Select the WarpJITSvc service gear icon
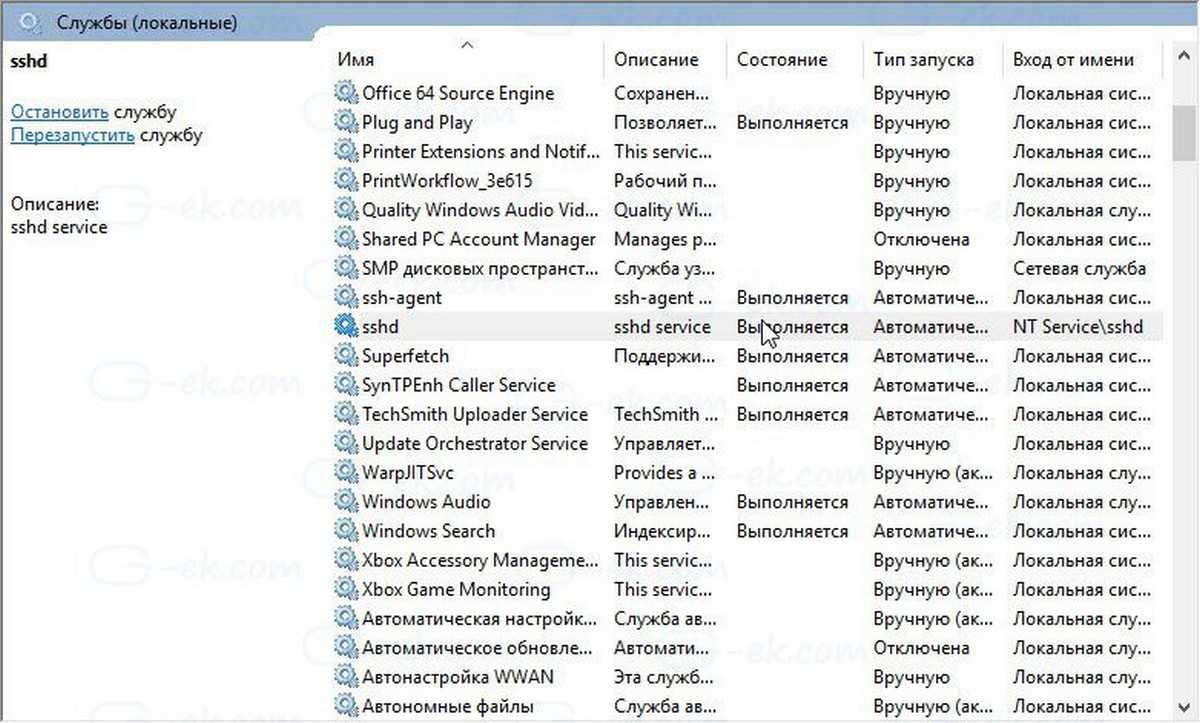The height and width of the screenshot is (723, 1200). point(346,473)
